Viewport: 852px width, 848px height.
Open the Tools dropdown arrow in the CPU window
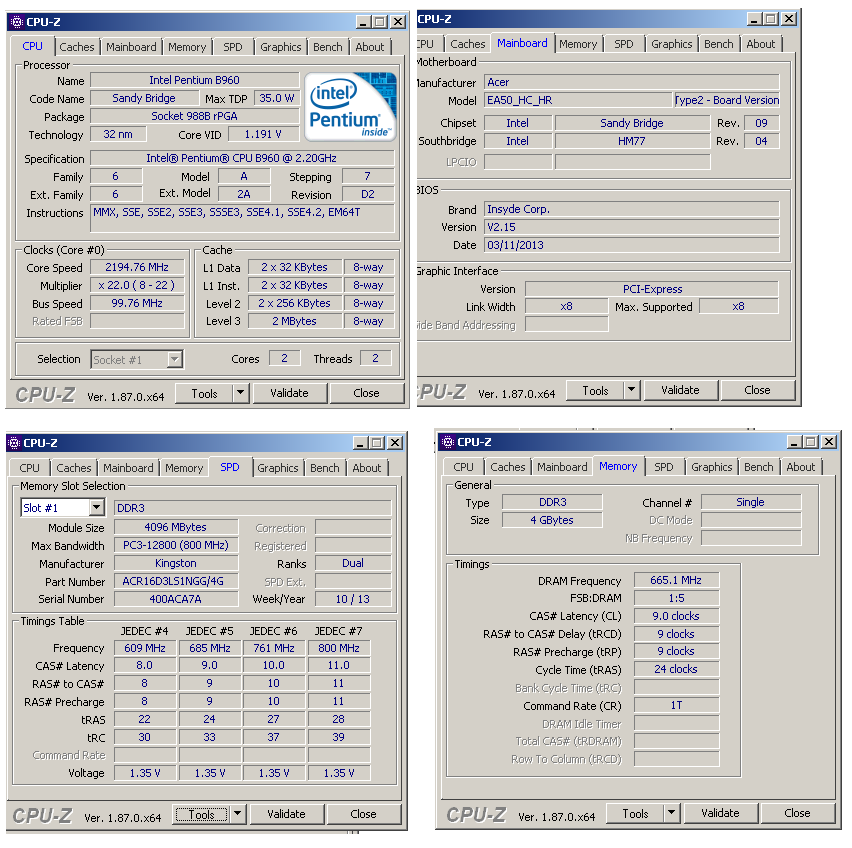(240, 393)
